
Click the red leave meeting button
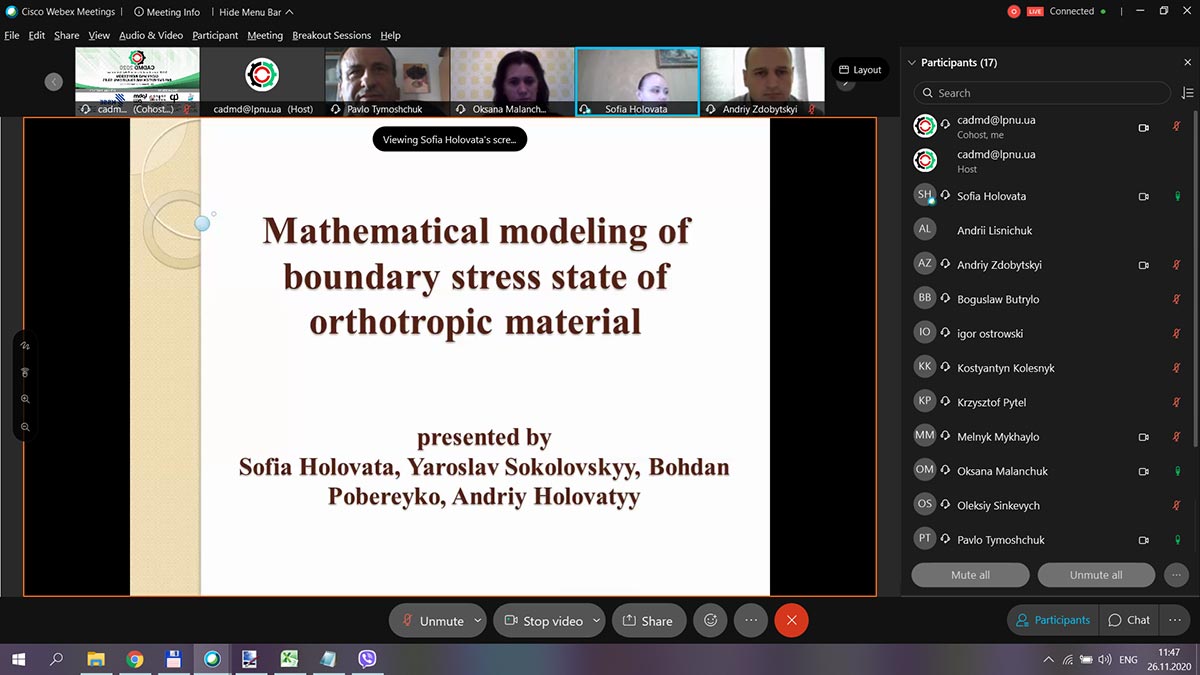[x=791, y=620]
